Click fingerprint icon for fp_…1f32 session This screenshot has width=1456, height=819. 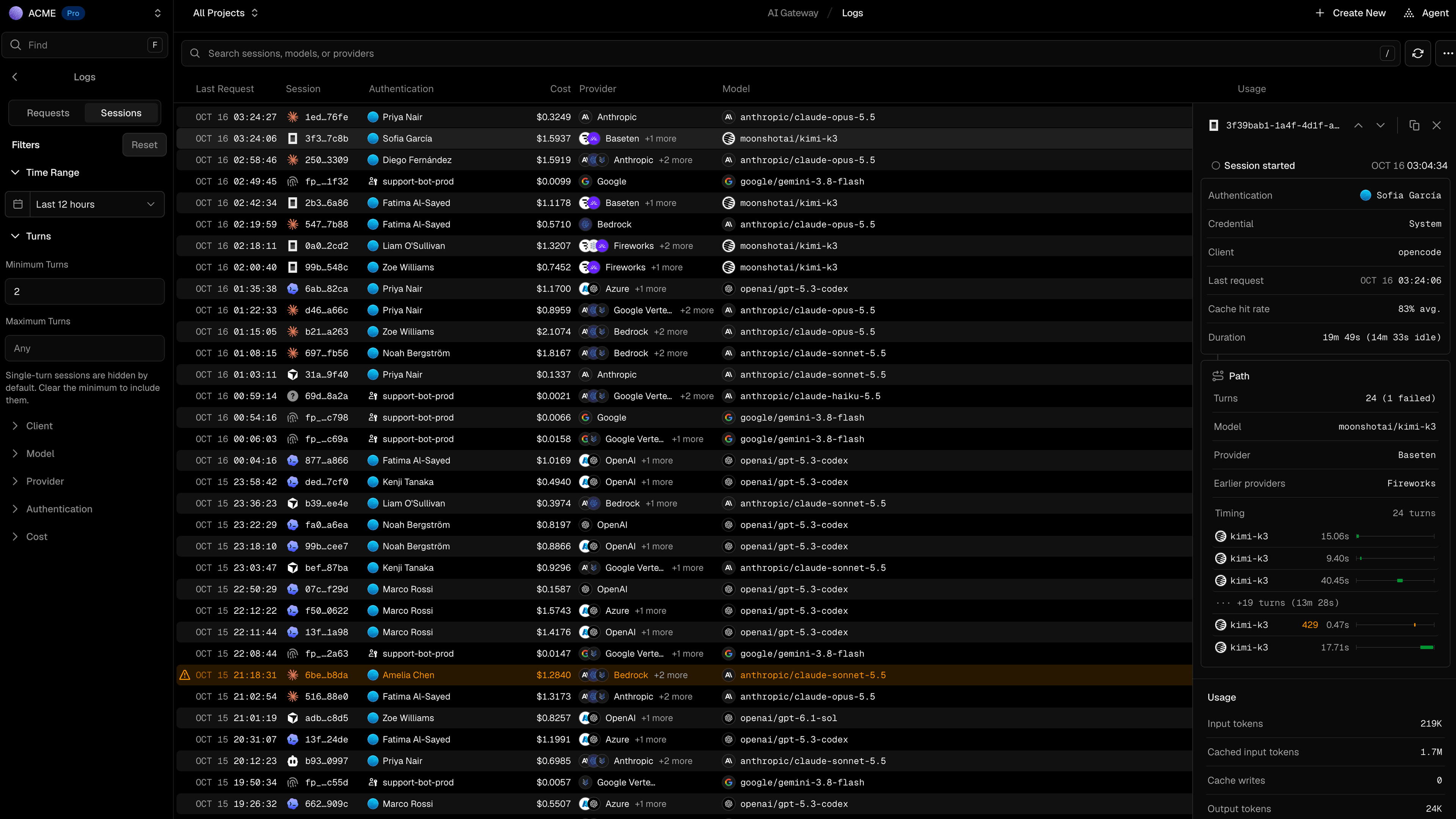click(x=292, y=182)
